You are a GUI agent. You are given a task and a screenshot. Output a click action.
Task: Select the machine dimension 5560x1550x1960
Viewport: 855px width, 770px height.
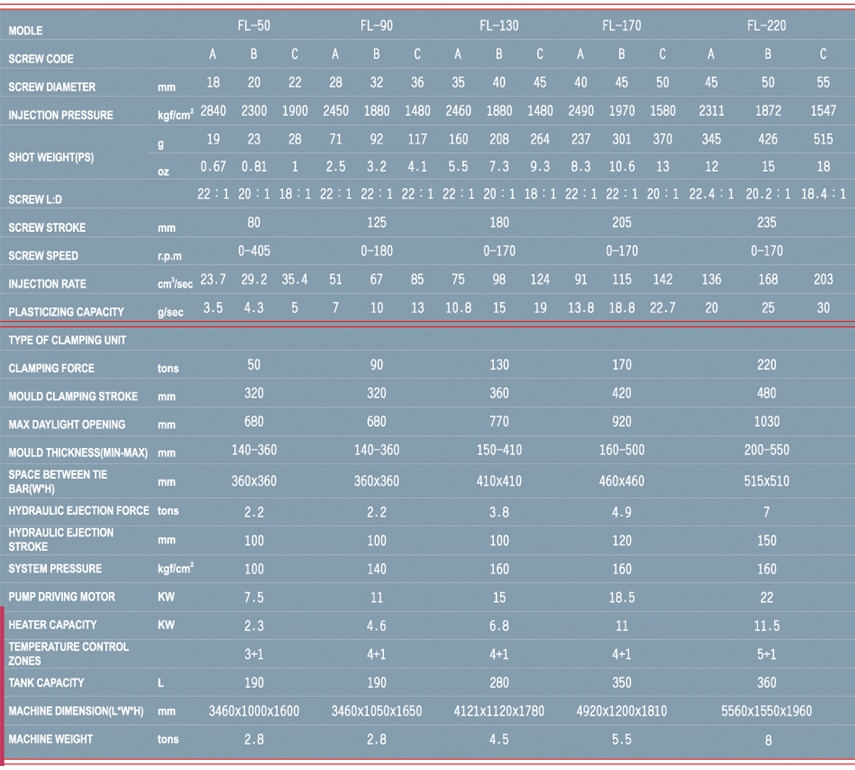766,711
